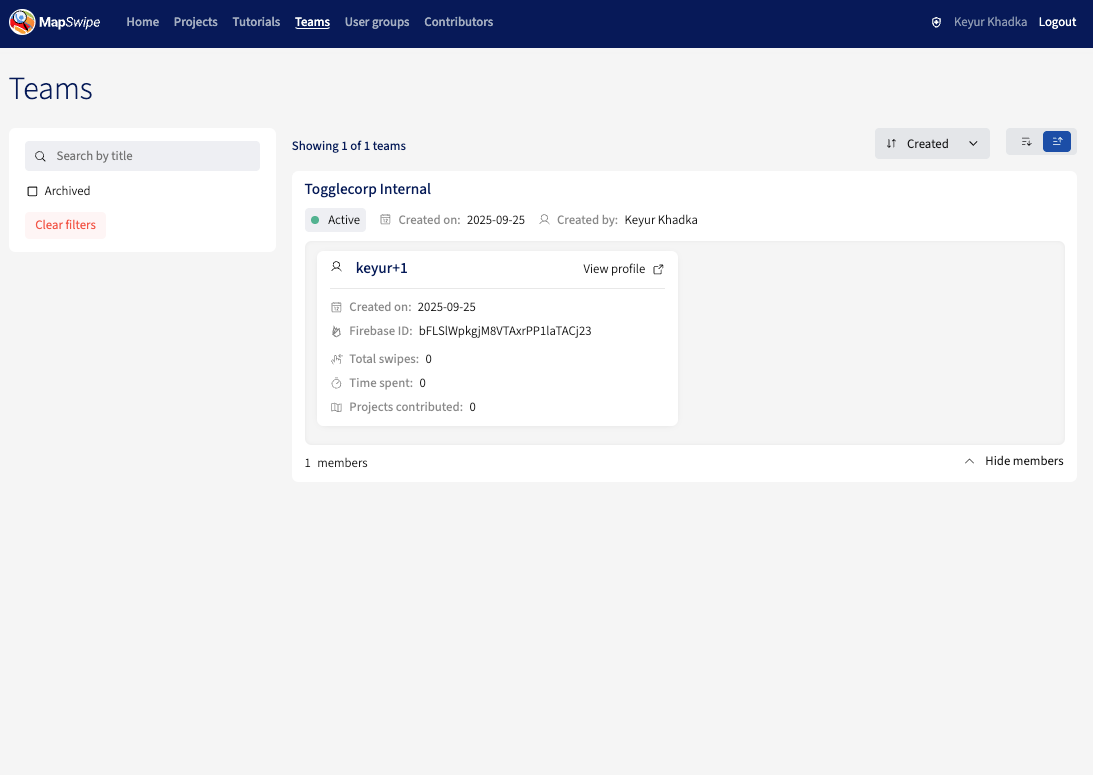
Task: Log out using the Logout link
Action: (x=1057, y=22)
